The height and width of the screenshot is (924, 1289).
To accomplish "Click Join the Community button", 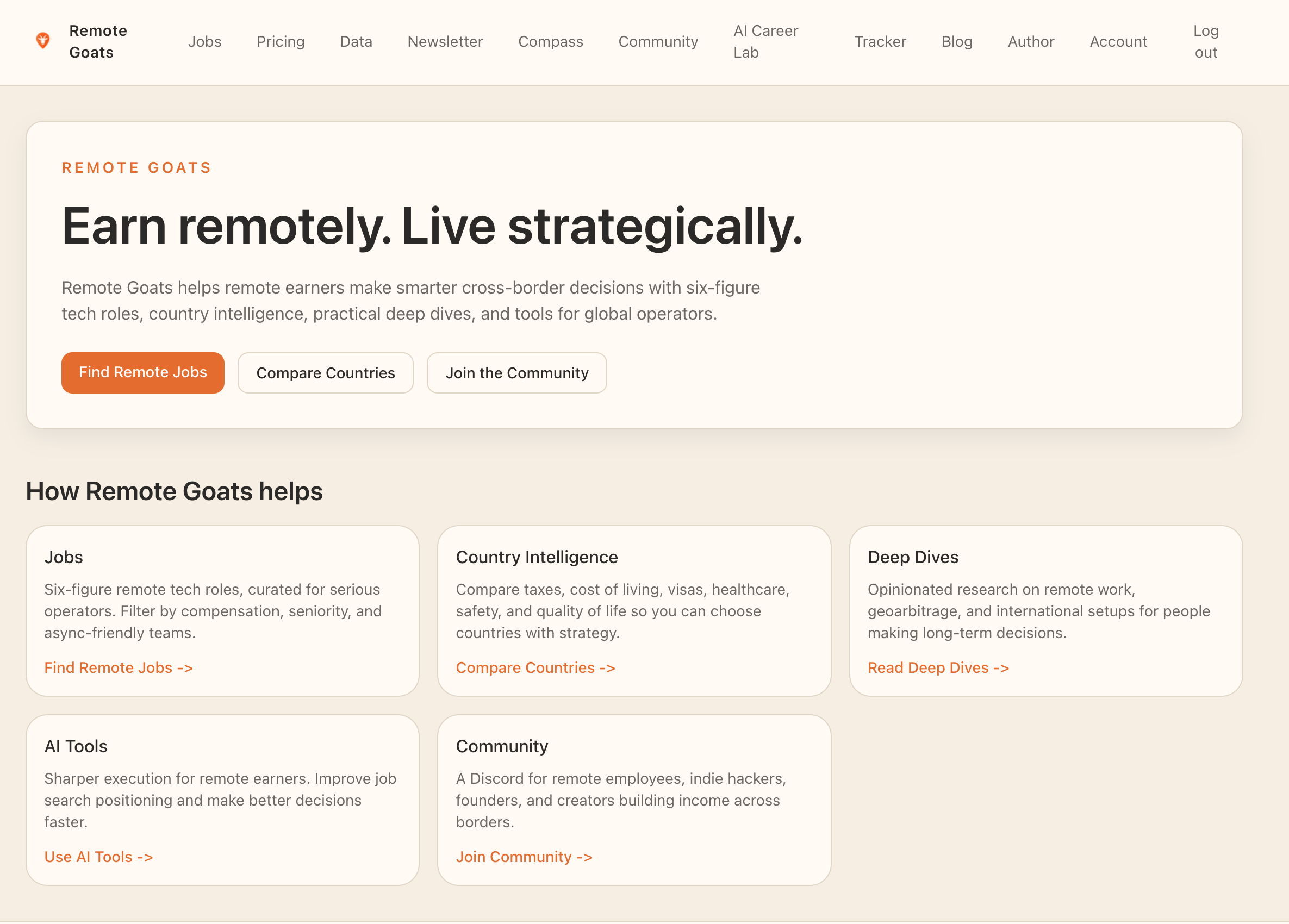I will click(x=516, y=373).
